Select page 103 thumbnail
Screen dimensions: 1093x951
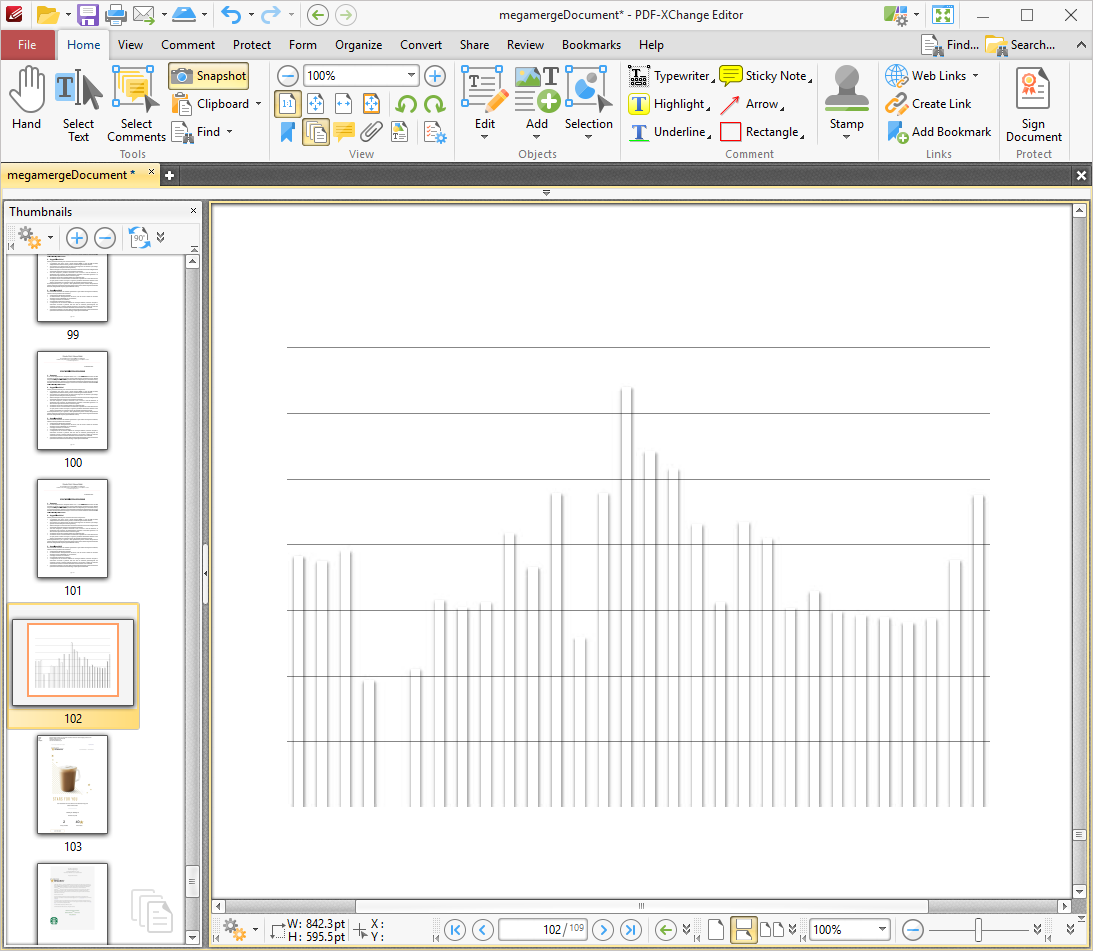(x=72, y=784)
